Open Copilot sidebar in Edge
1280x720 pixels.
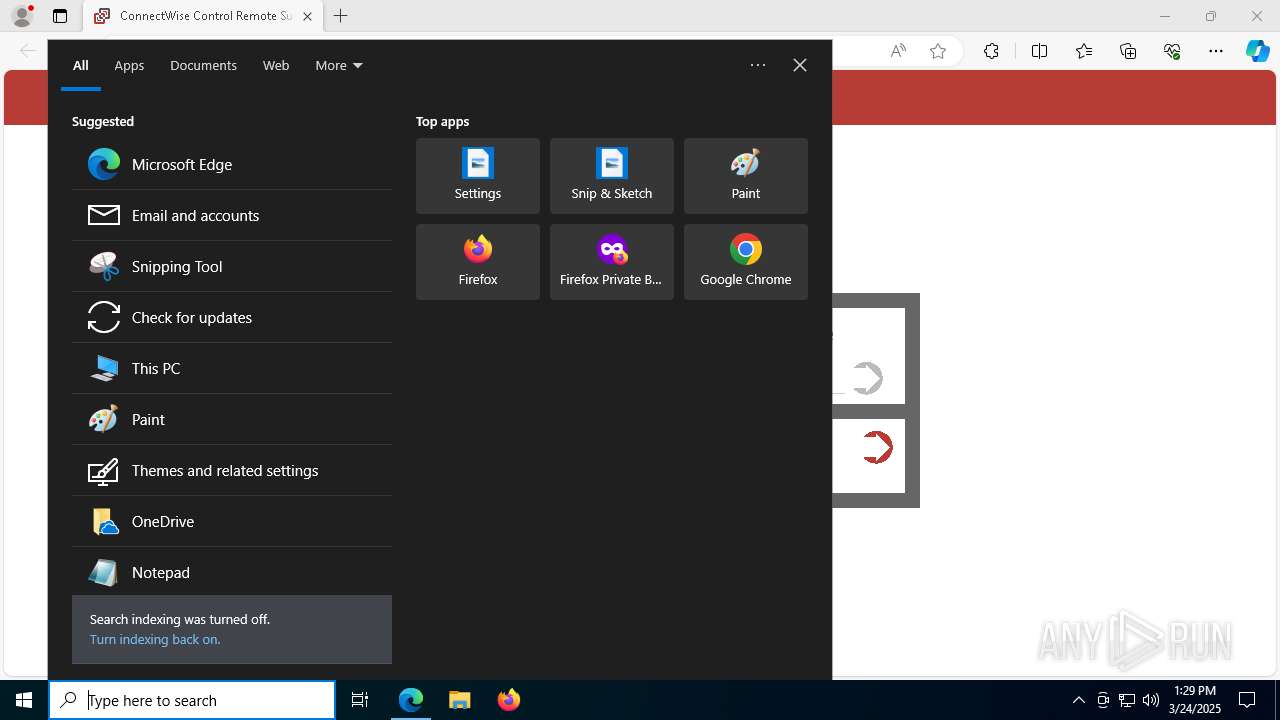pos(1258,51)
